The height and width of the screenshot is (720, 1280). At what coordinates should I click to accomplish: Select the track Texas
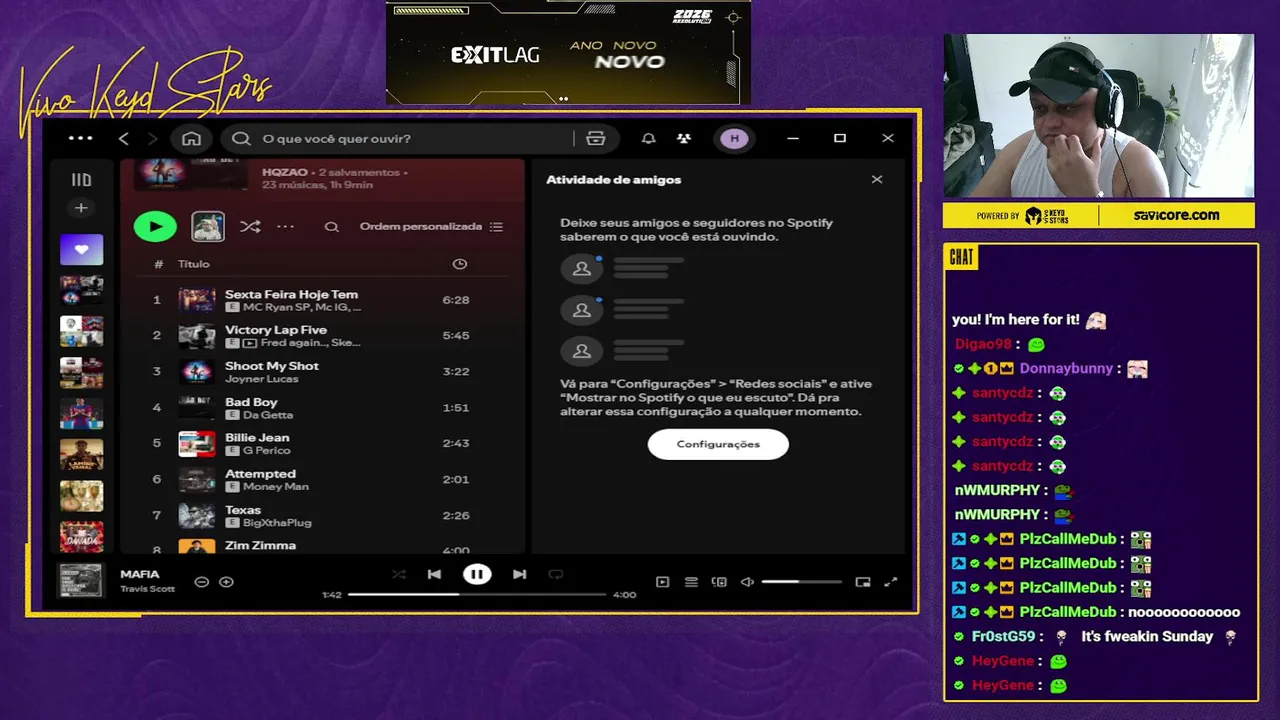pyautogui.click(x=323, y=516)
